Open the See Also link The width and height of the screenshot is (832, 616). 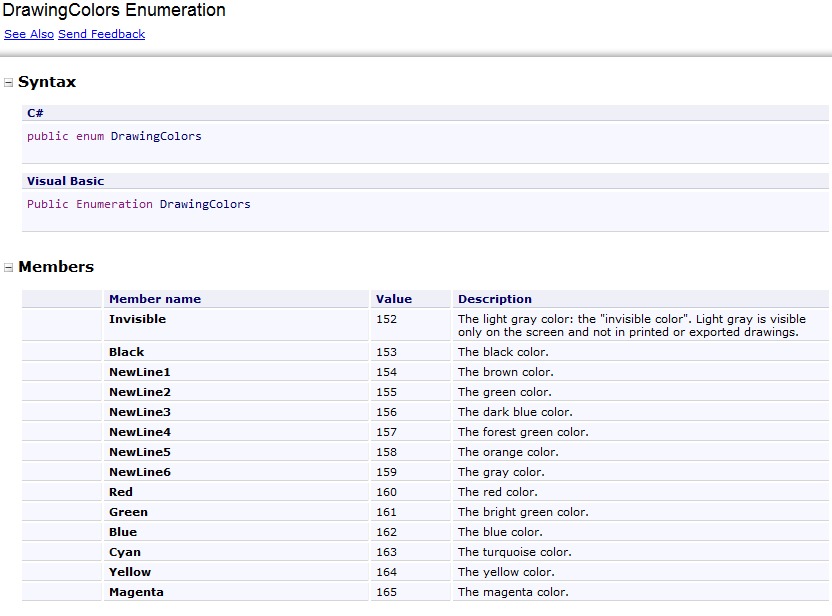click(x=29, y=34)
